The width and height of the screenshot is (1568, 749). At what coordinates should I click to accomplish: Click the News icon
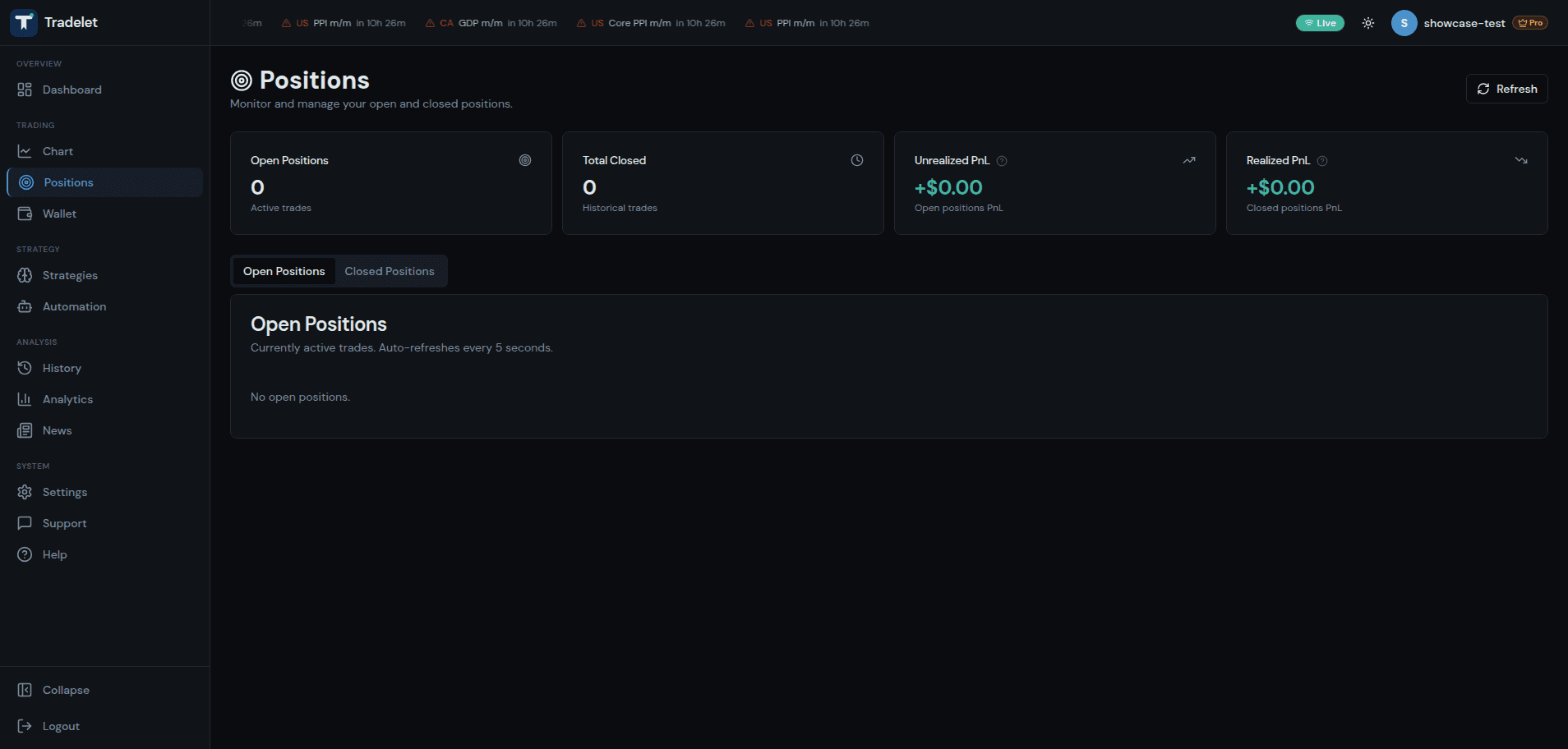(x=25, y=430)
